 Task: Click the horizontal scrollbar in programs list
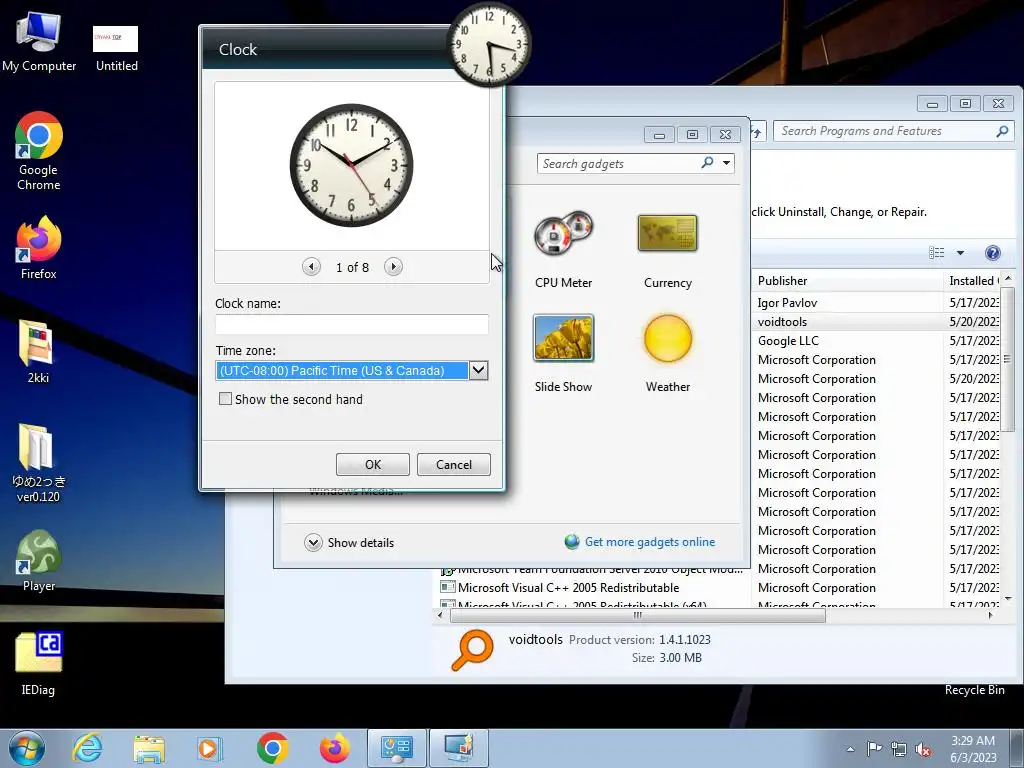pos(637,615)
